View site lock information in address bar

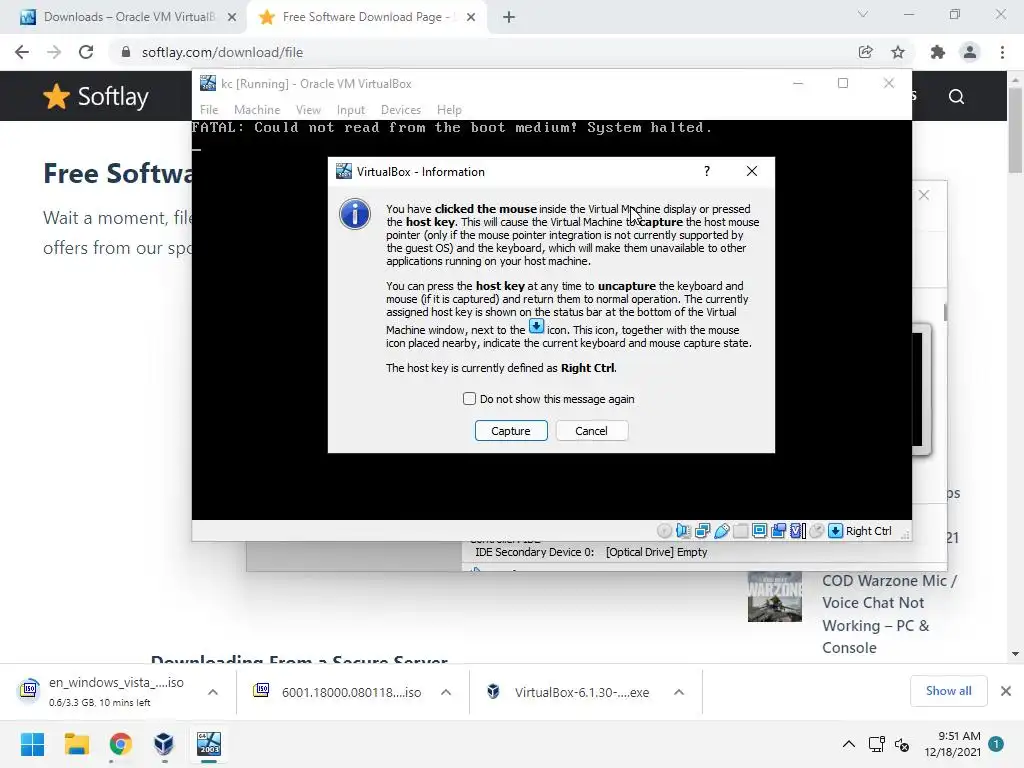point(126,52)
